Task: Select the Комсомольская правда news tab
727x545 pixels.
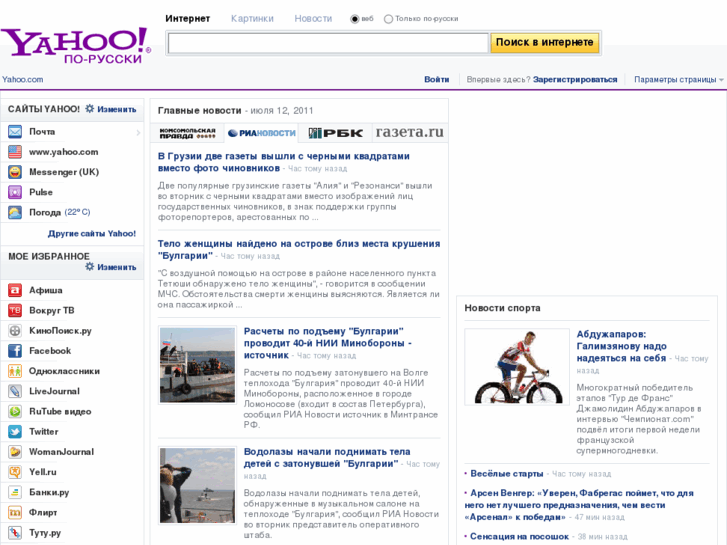Action: click(187, 133)
